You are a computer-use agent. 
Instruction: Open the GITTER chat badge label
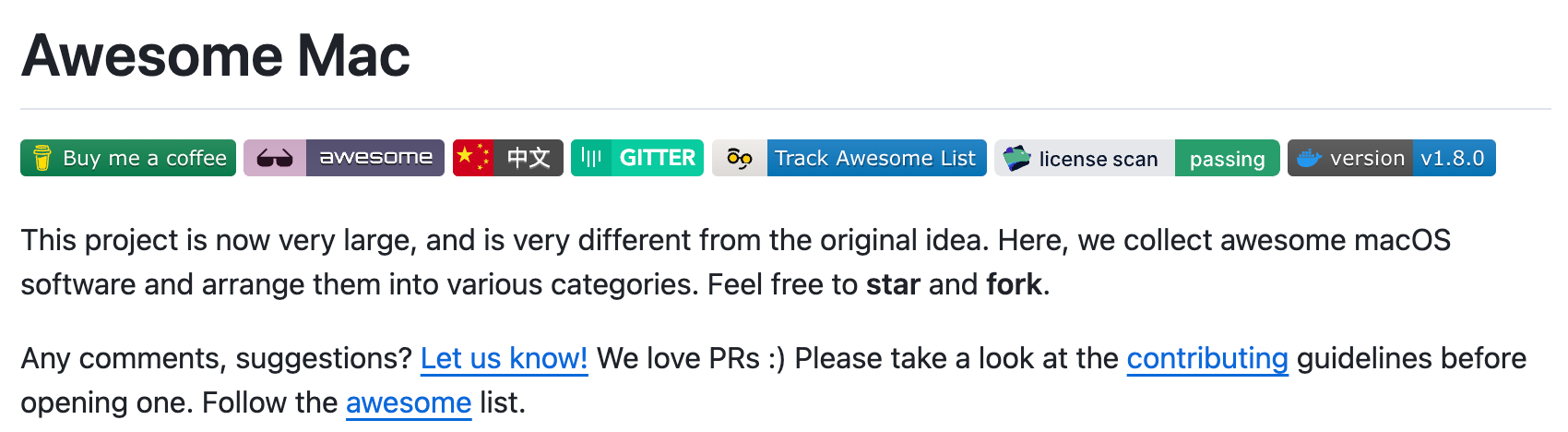(657, 158)
